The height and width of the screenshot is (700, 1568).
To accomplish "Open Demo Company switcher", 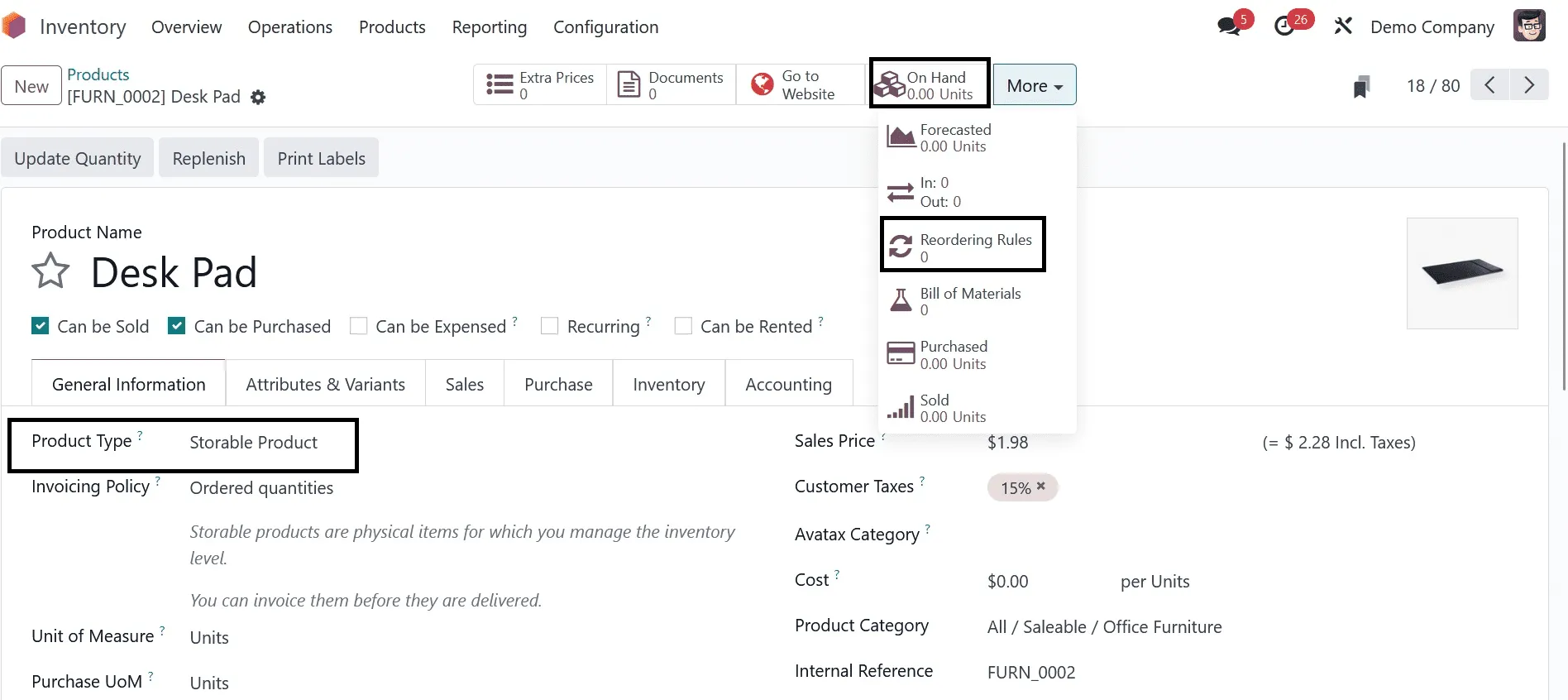I will click(x=1432, y=26).
